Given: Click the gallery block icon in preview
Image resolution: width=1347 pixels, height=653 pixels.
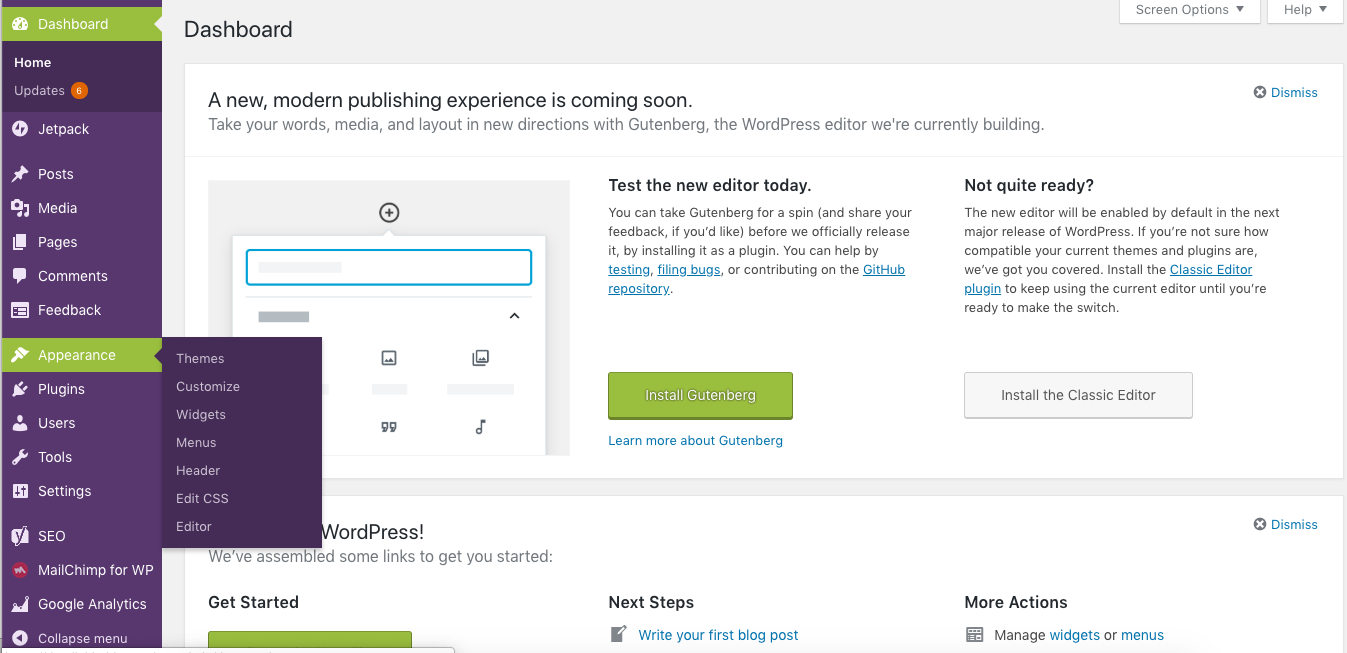Looking at the screenshot, I should click(480, 357).
